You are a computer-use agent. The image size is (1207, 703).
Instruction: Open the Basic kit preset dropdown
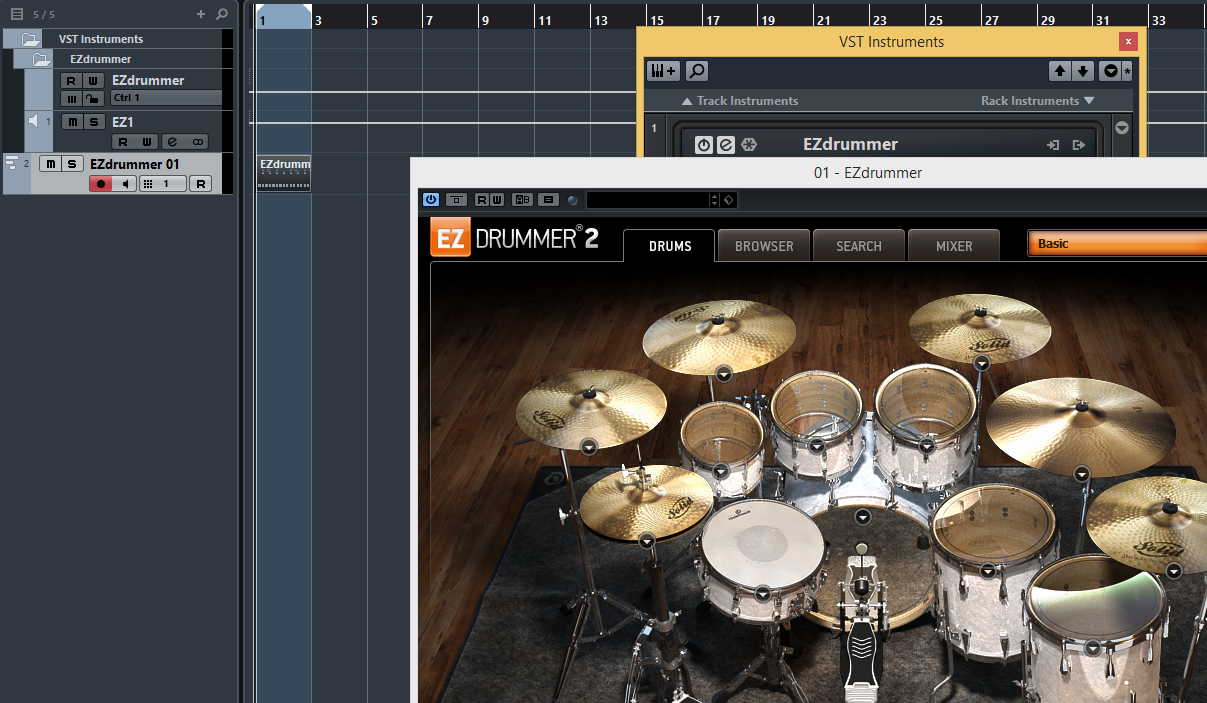click(1117, 244)
